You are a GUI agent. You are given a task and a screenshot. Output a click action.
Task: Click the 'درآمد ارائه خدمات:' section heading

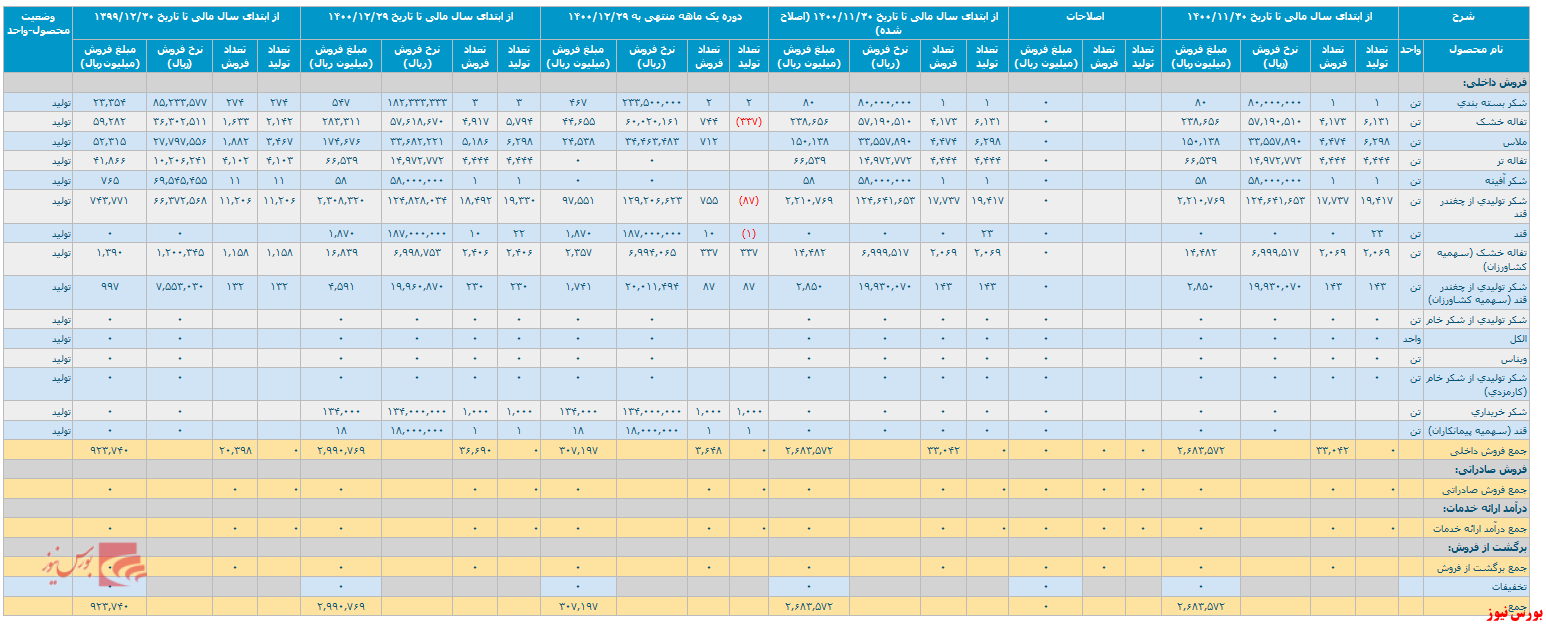pyautogui.click(x=1482, y=508)
